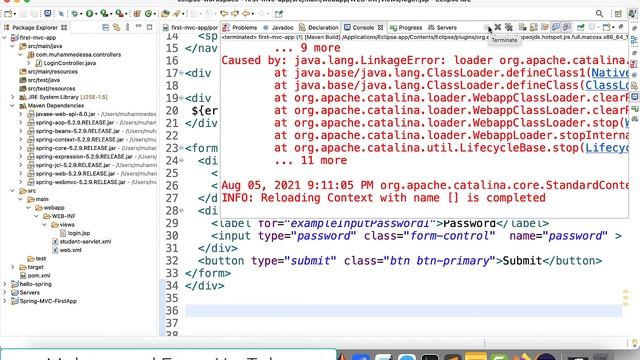Open the Run icon dropdown arrow
Screen dimensions: 640x360
(96, 14)
